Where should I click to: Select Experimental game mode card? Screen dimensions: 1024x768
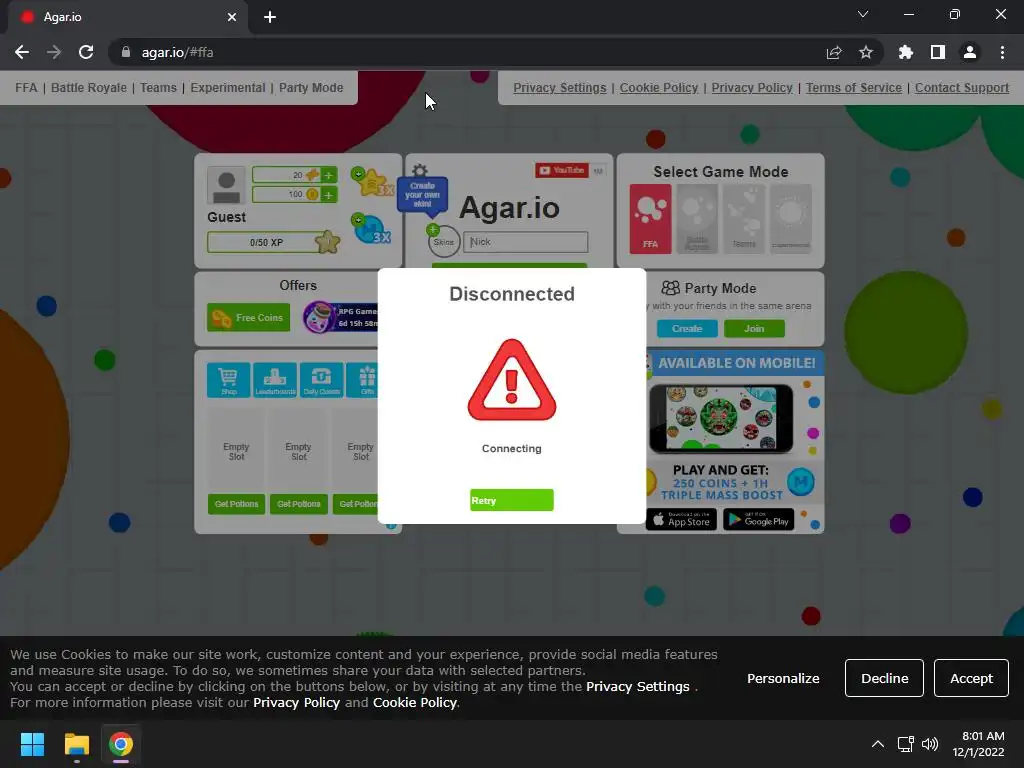click(791, 219)
